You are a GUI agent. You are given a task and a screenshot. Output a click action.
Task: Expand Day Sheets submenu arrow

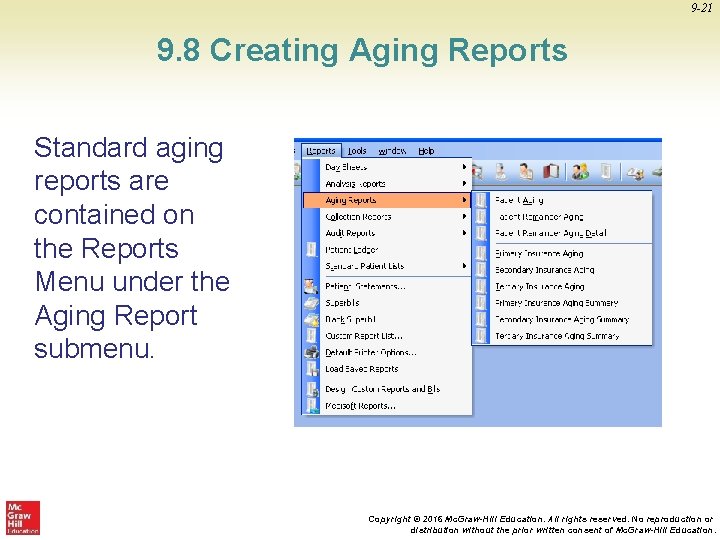click(464, 167)
